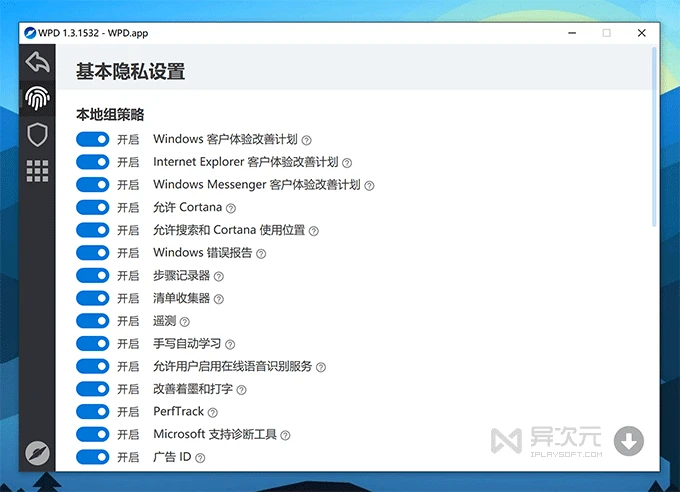The width and height of the screenshot is (680, 492).
Task: Show help for 允许 Cortana
Action: coord(231,208)
